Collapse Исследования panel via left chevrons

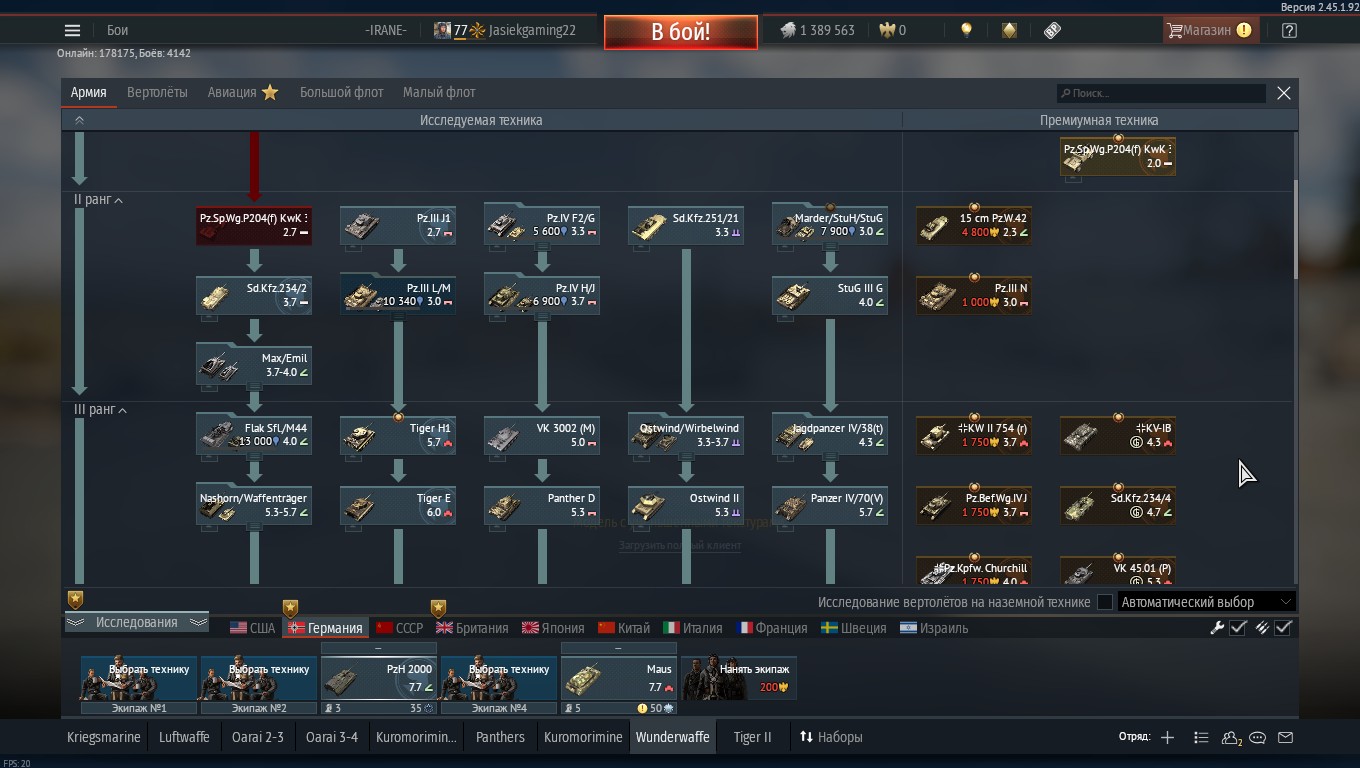(75, 622)
